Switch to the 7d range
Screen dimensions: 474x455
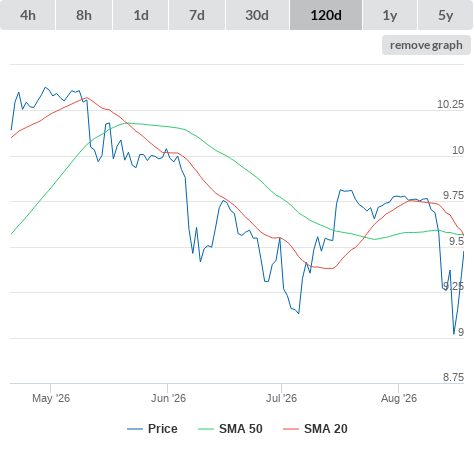pyautogui.click(x=197, y=15)
